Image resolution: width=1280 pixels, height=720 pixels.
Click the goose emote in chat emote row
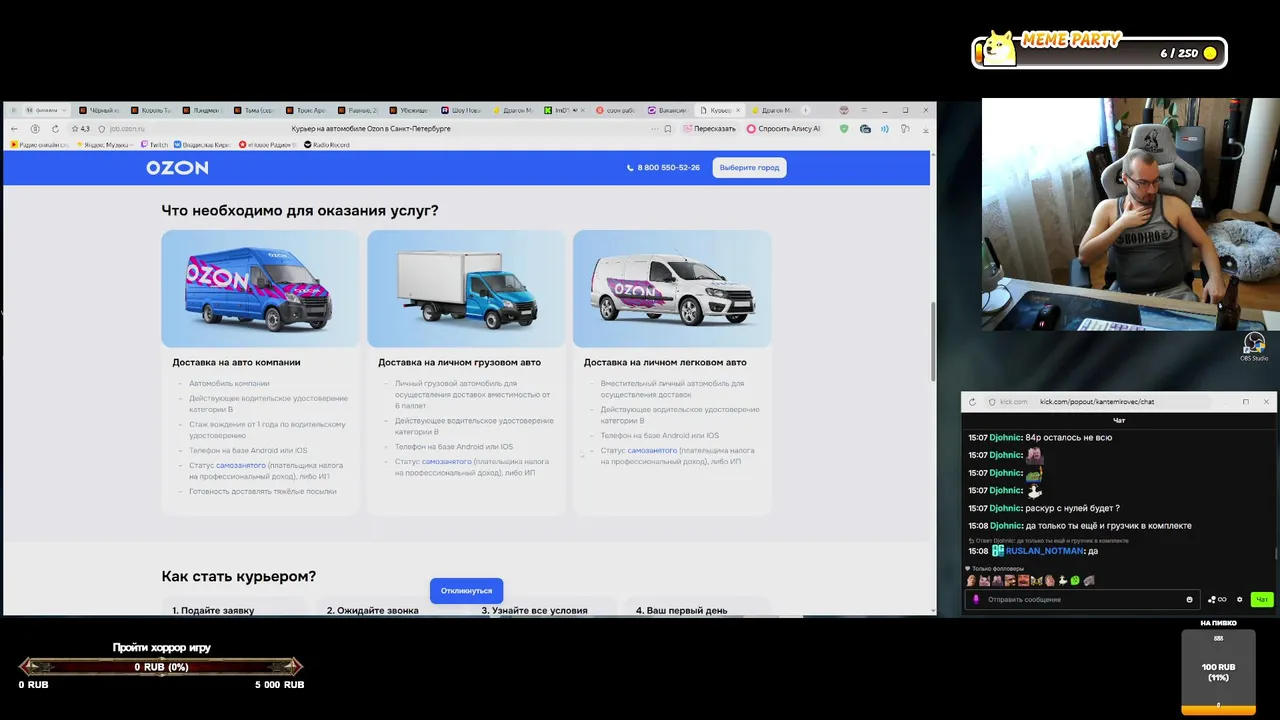click(1063, 580)
